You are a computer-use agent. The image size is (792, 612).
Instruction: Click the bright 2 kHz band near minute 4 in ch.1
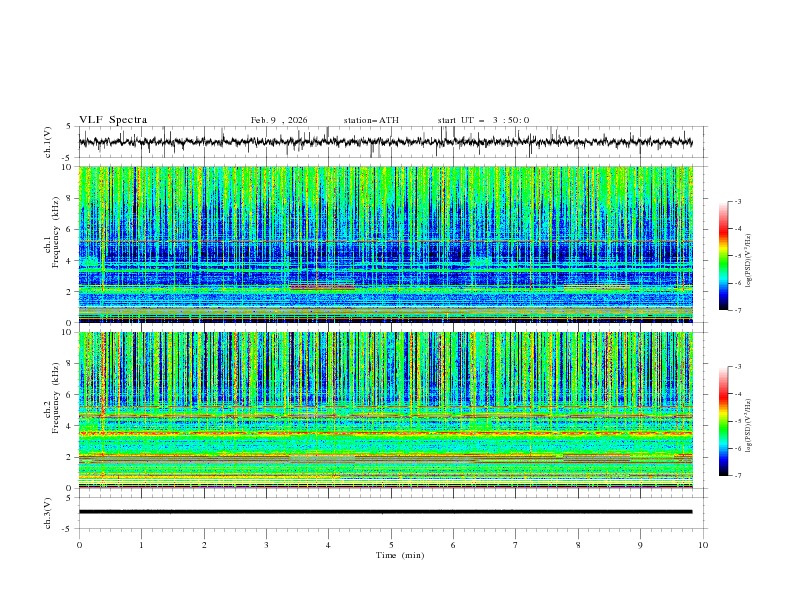322,287
